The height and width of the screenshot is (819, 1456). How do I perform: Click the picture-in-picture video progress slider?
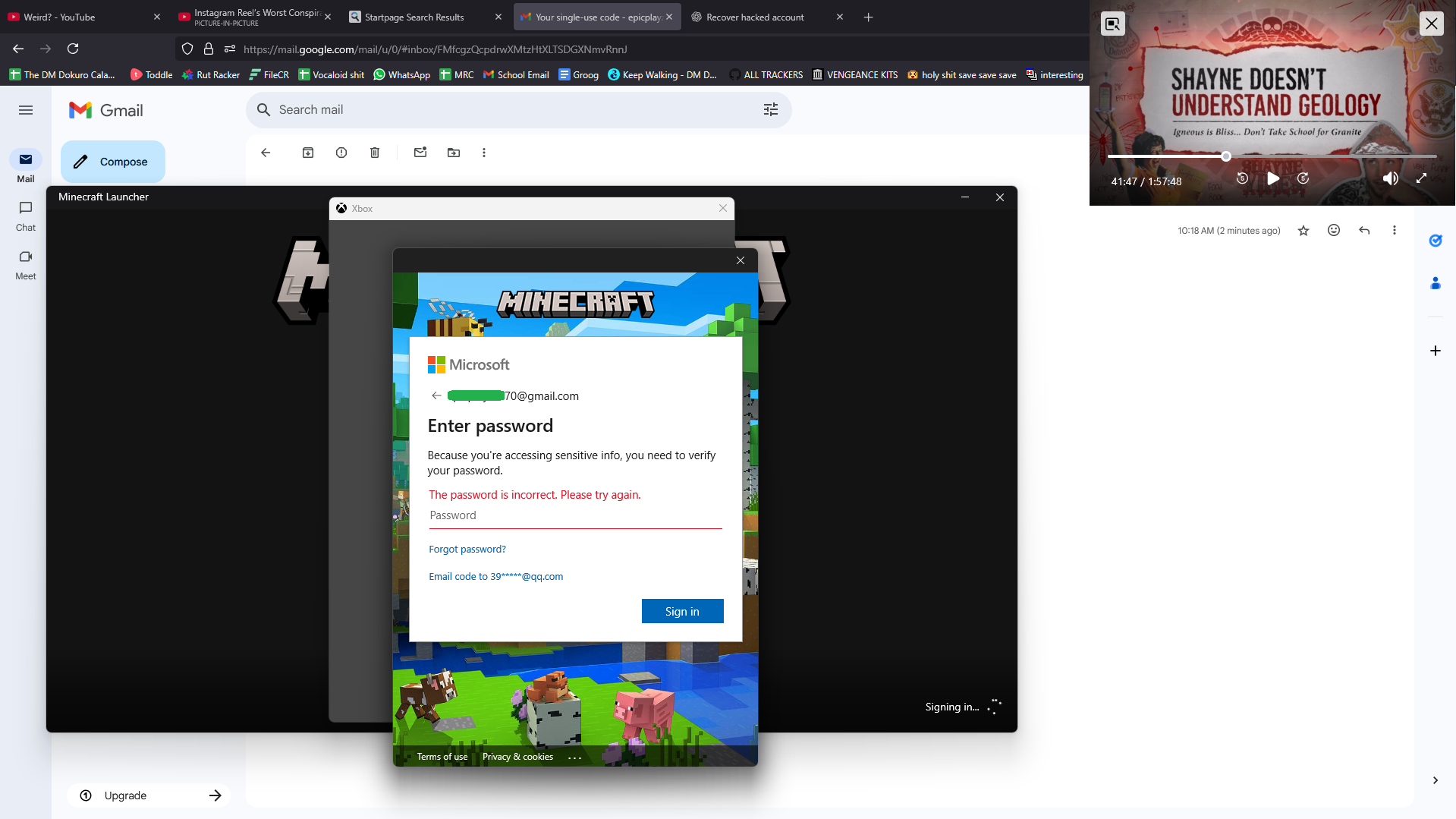[x=1272, y=156]
